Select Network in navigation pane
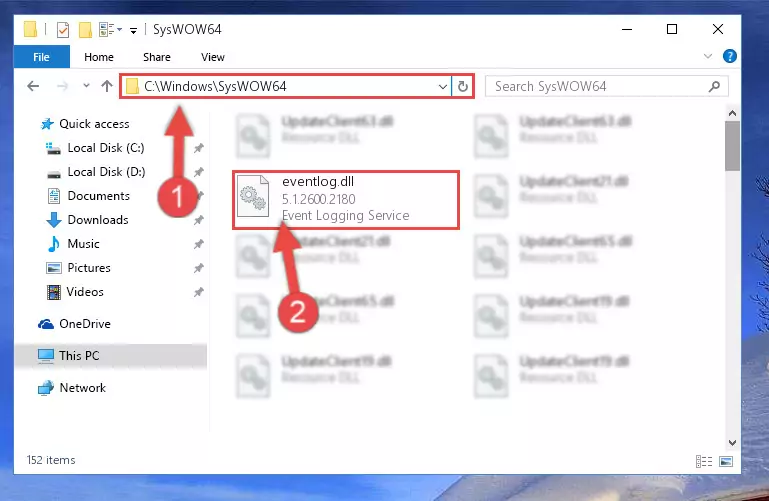This screenshot has width=769, height=501. click(82, 388)
